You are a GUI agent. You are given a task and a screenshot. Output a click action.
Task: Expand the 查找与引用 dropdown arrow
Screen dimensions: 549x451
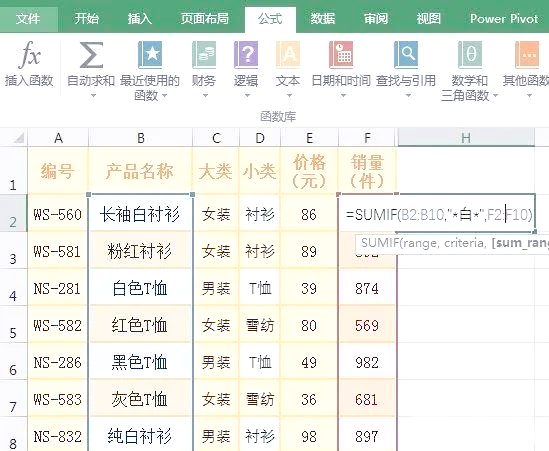(408, 95)
